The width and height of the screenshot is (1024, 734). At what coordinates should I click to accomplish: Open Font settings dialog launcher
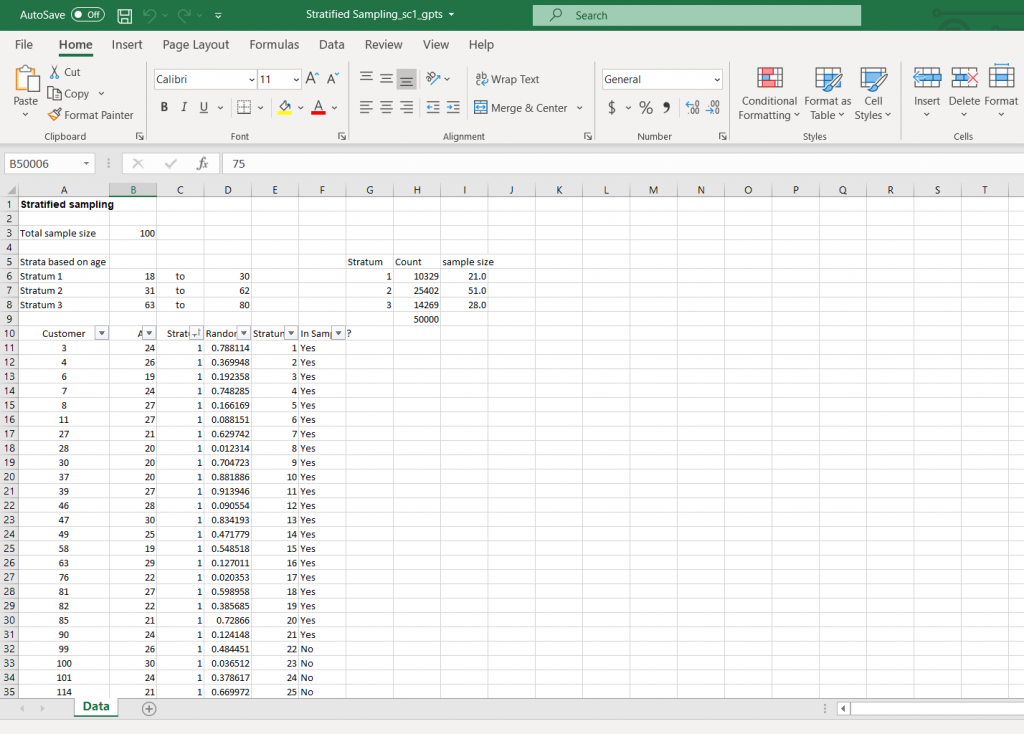pos(342,136)
